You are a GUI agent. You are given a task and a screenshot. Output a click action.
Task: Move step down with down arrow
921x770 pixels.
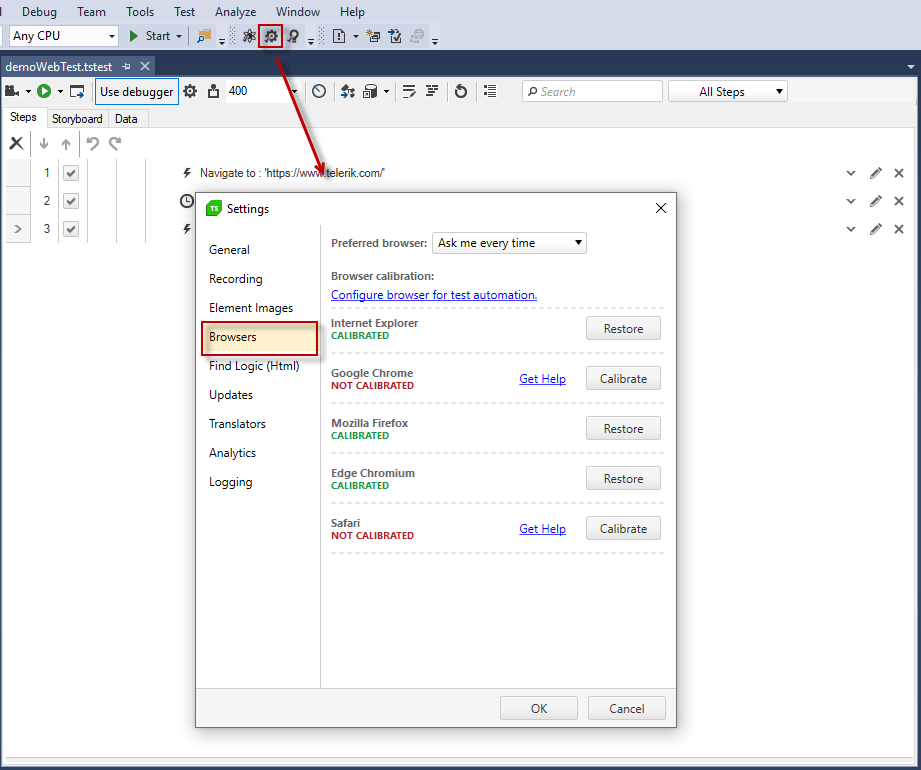click(43, 143)
